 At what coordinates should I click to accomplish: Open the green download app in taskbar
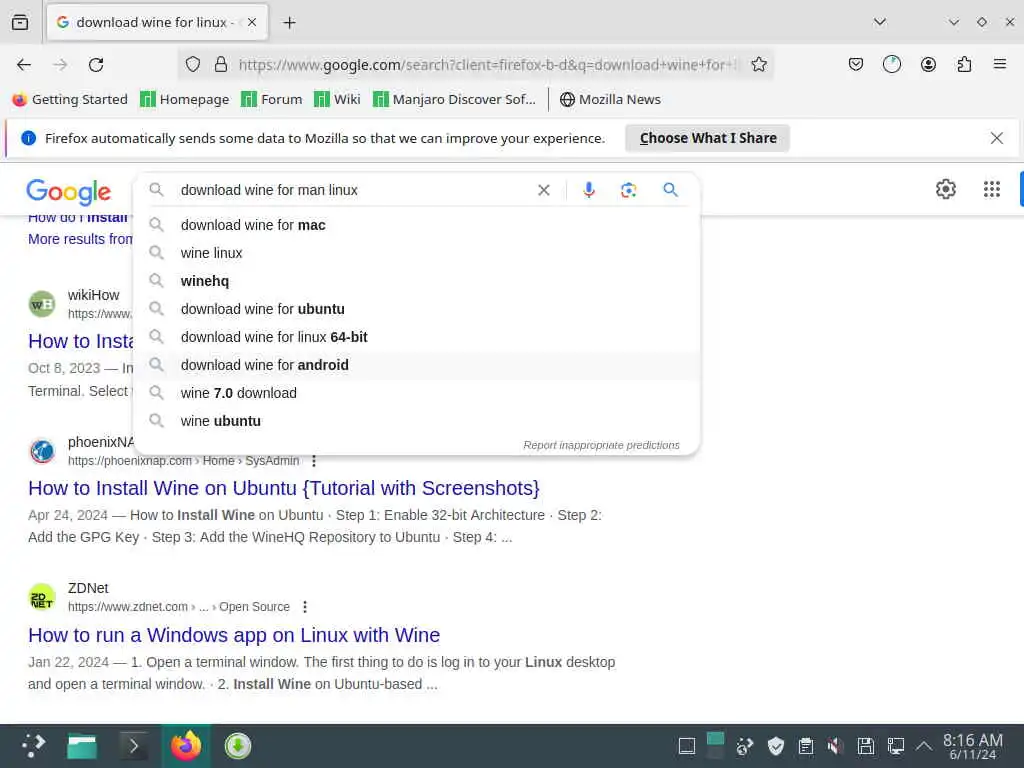238,746
